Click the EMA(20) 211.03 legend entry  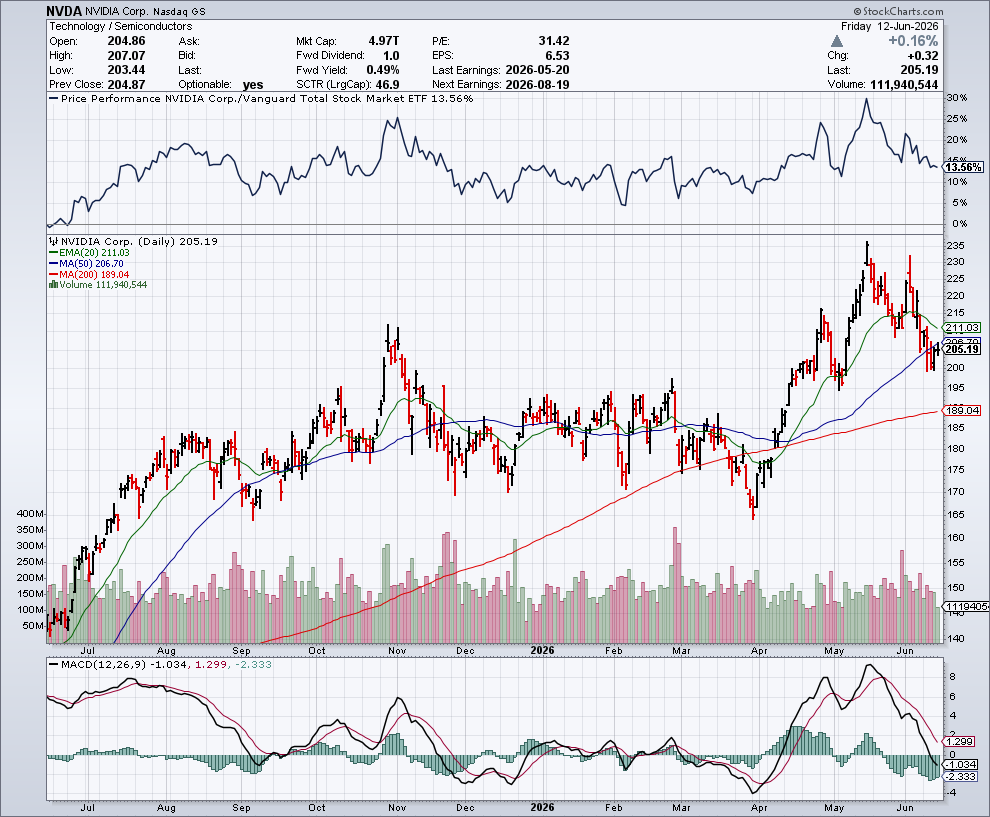pos(89,253)
